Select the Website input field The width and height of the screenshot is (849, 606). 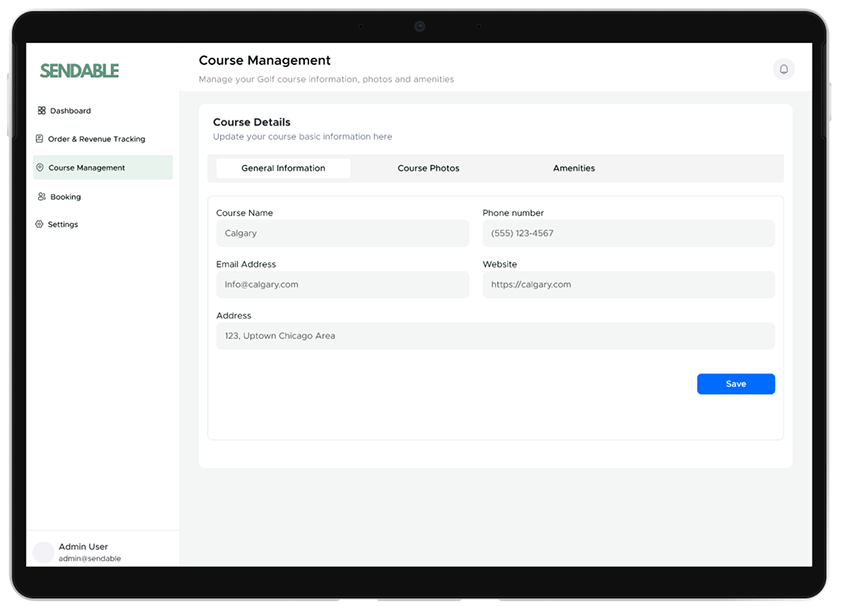click(628, 285)
